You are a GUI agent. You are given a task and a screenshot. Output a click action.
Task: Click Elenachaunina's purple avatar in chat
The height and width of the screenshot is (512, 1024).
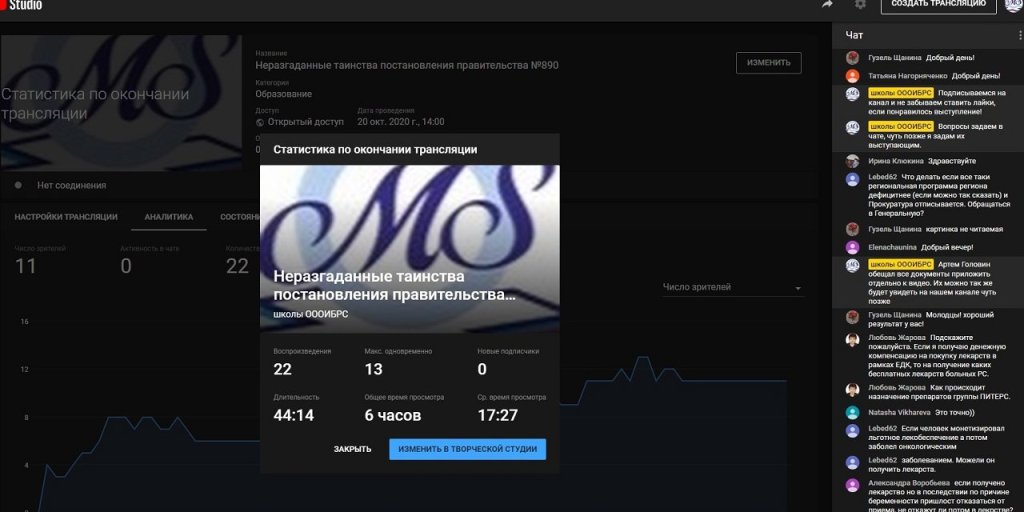coord(852,247)
